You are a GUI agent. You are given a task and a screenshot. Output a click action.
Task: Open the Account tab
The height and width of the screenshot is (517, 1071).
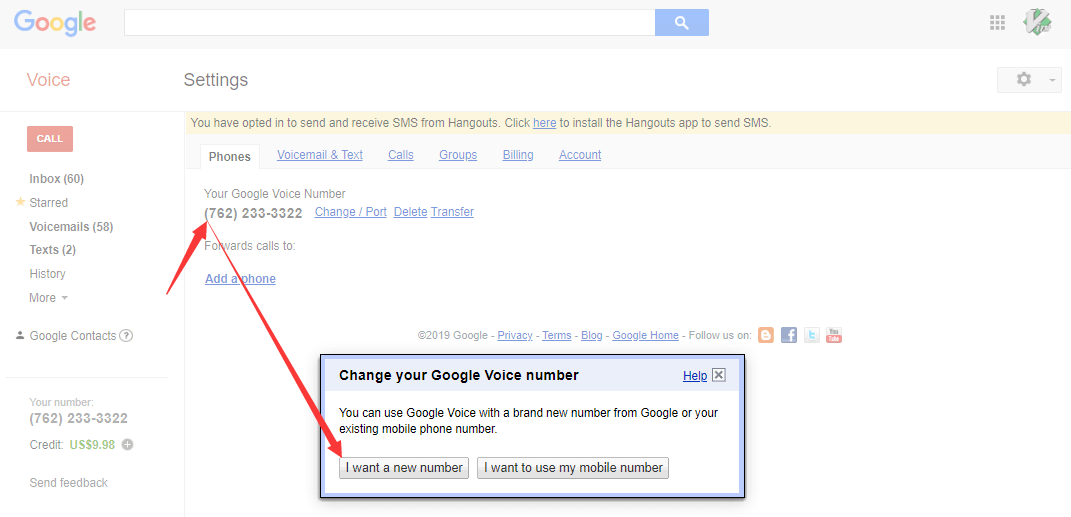(580, 155)
